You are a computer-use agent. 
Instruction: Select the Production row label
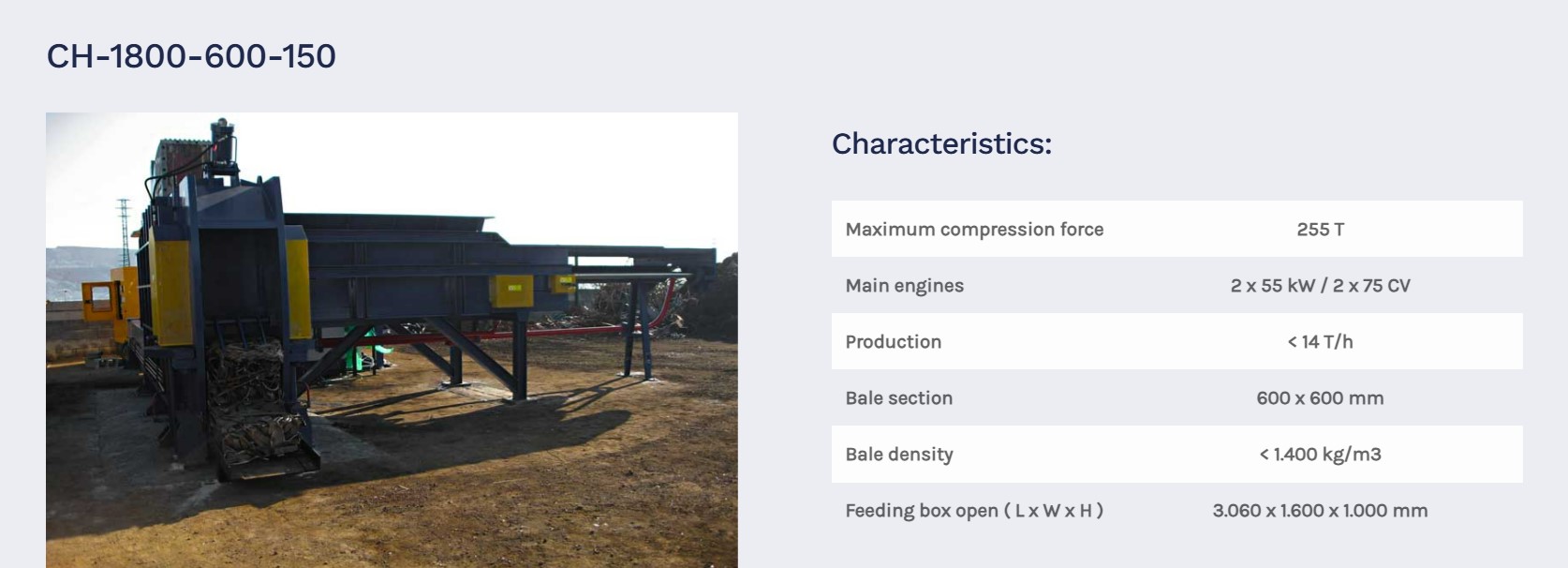coord(893,342)
